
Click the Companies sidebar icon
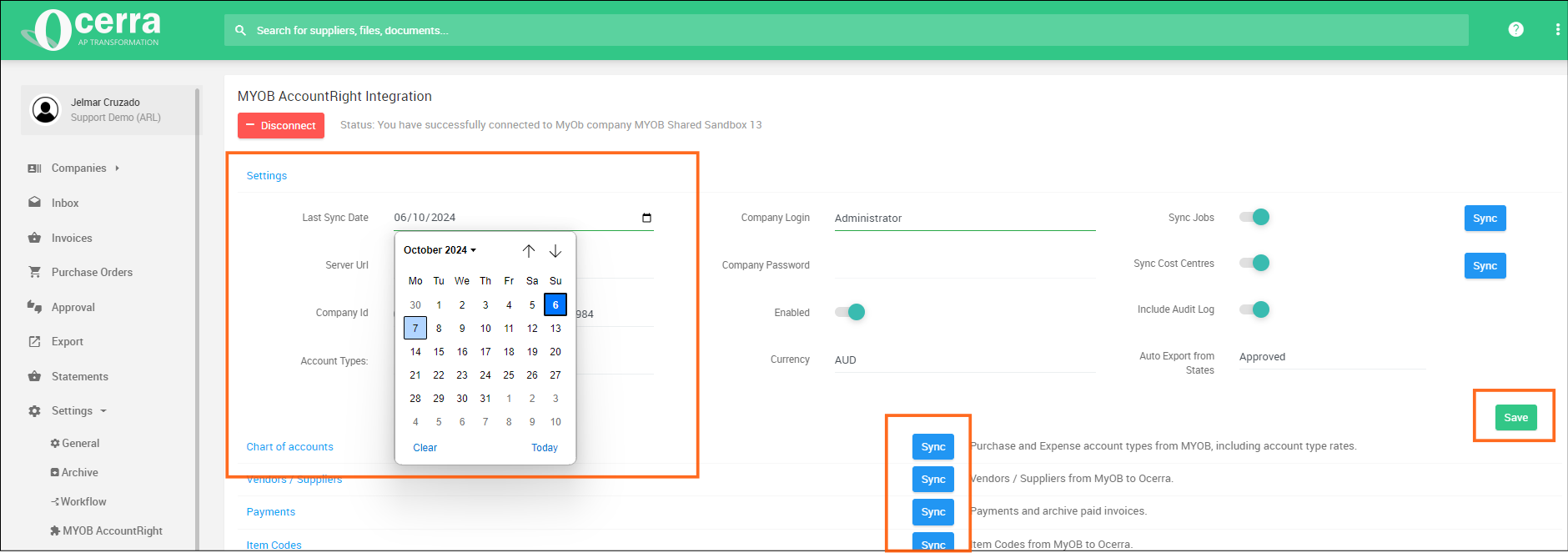point(34,168)
